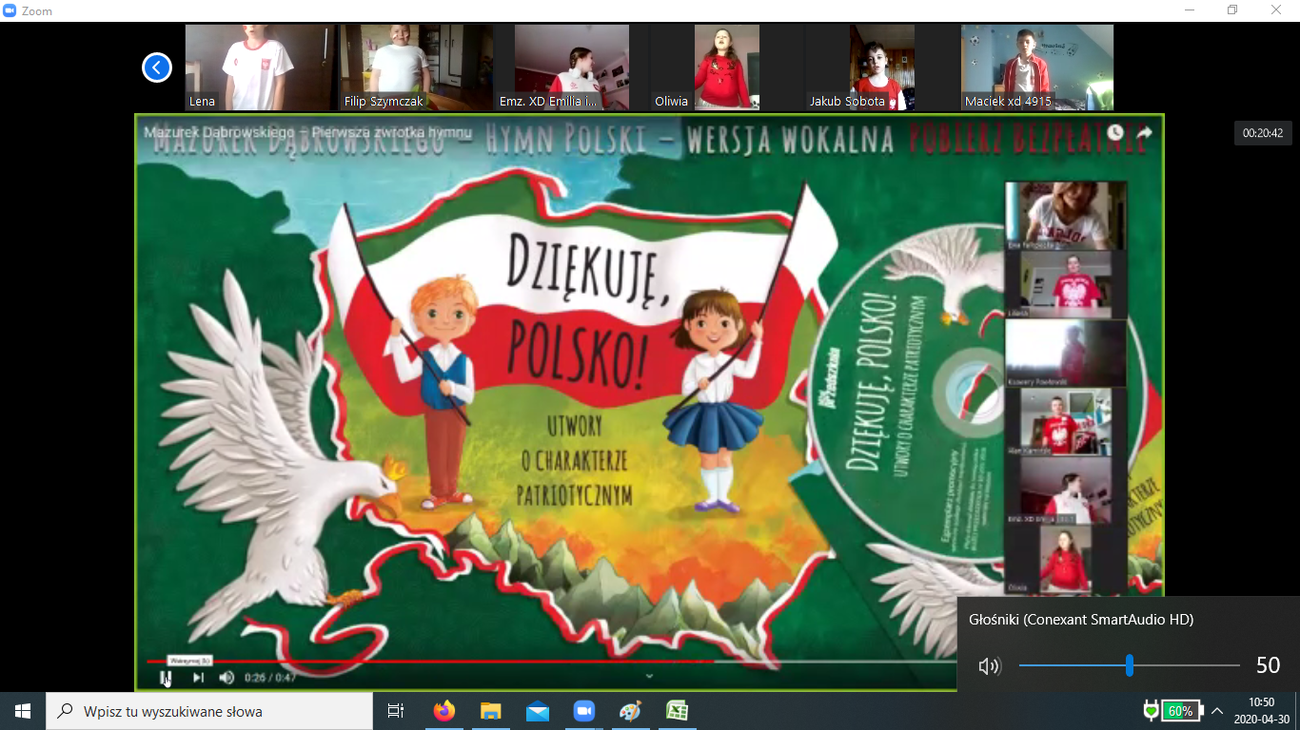The height and width of the screenshot is (730, 1300).
Task: Open File Explorer from the taskbar
Action: coord(490,711)
